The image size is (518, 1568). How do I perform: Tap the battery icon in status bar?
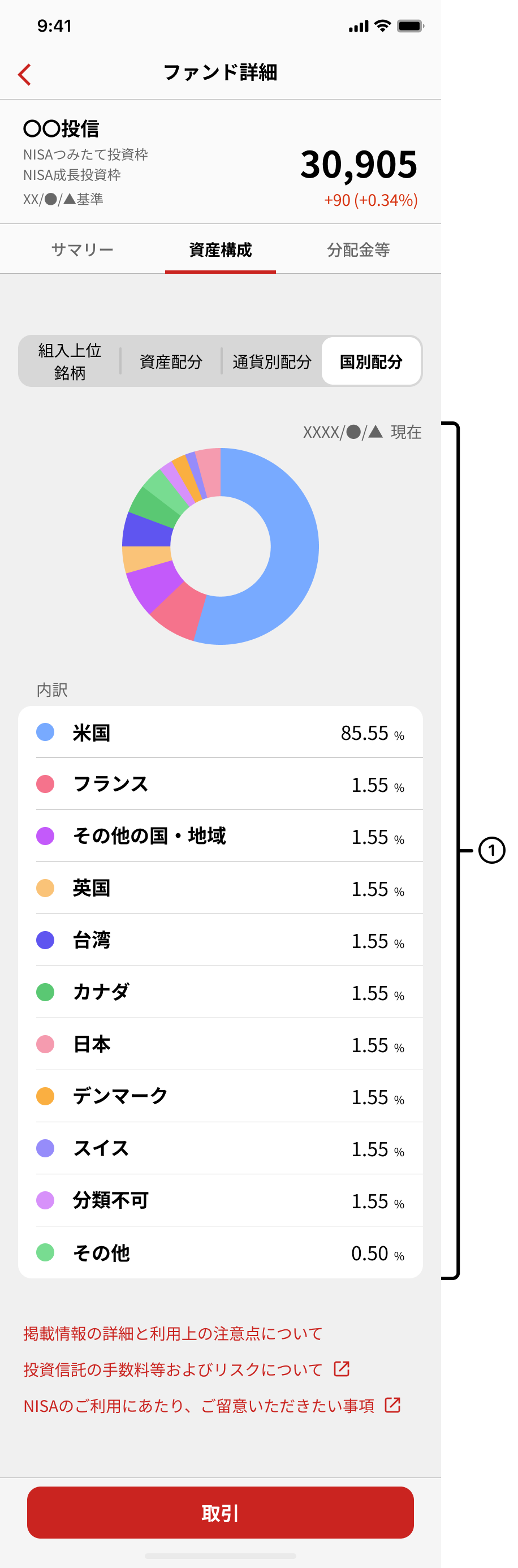pyautogui.click(x=410, y=26)
